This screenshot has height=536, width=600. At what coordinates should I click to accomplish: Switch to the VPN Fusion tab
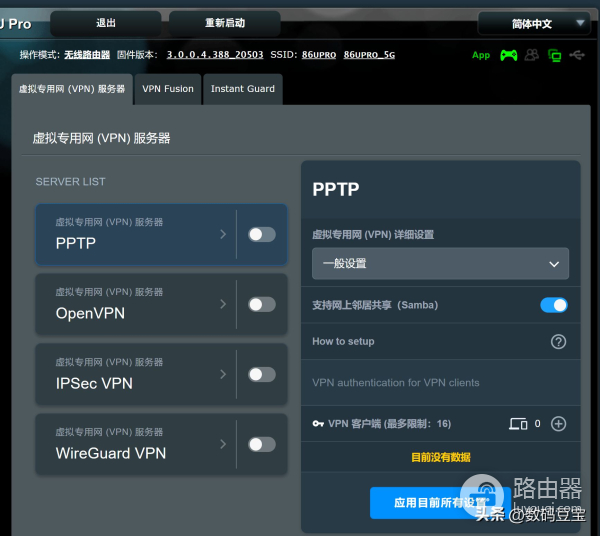click(168, 89)
